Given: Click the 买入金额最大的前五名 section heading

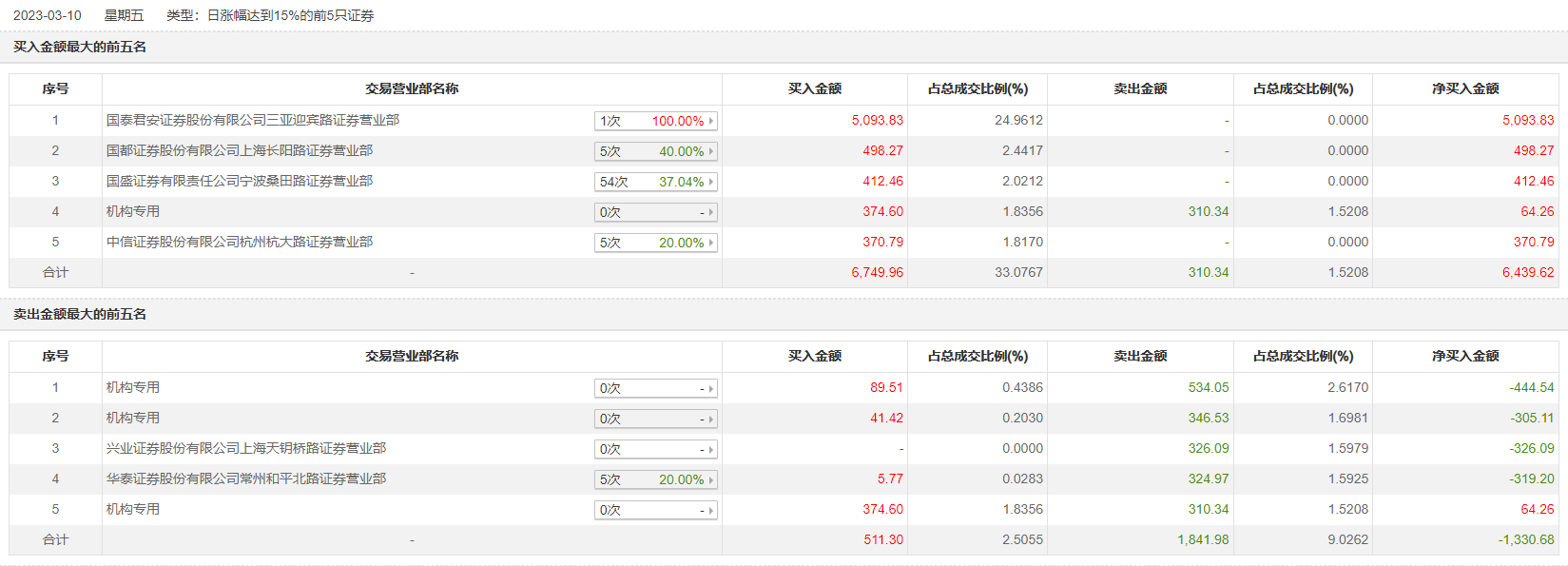Looking at the screenshot, I should 80,47.
